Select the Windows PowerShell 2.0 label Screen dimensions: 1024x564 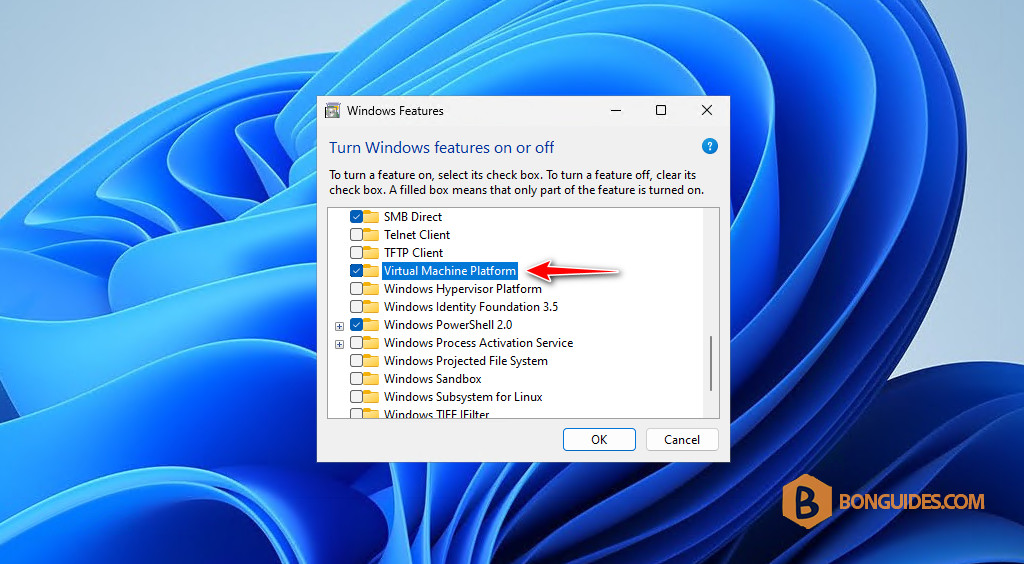[448, 324]
